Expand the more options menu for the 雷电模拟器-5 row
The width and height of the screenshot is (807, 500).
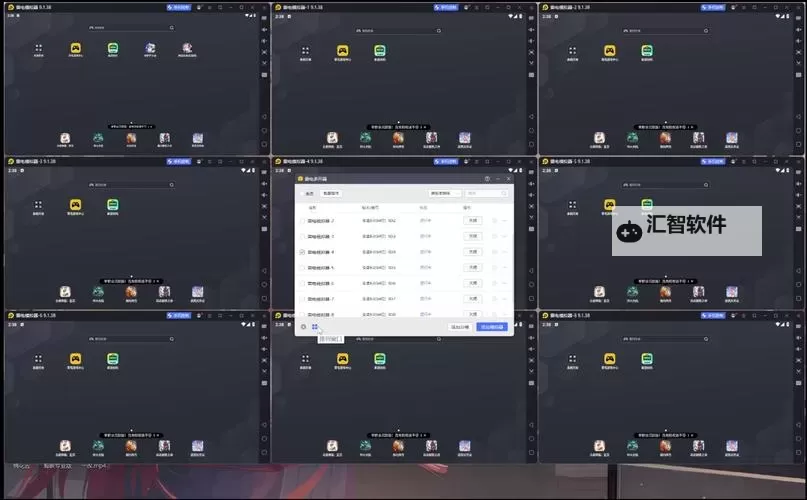point(505,268)
